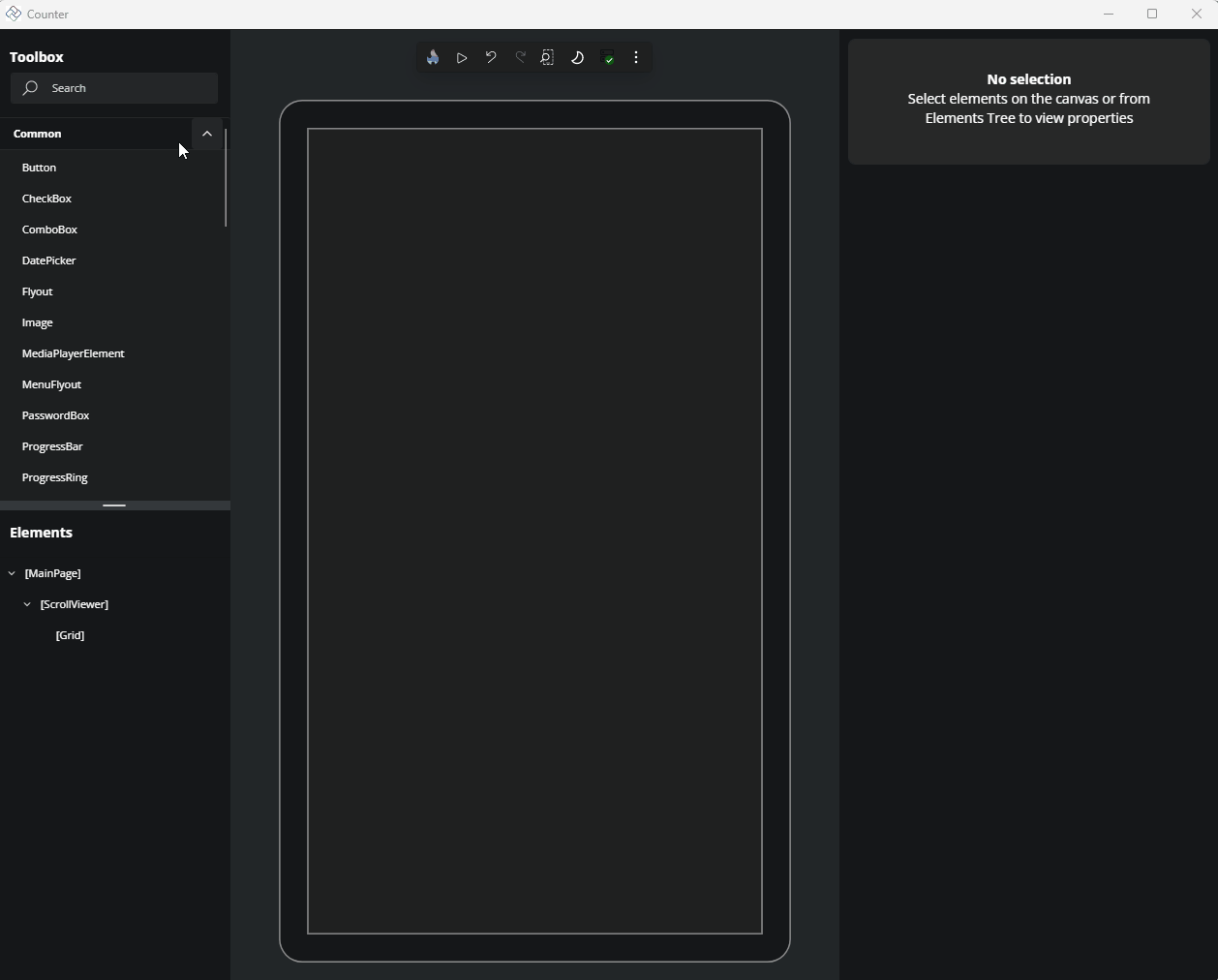Select CheckBox from the Toolbox
This screenshot has height=980, width=1218.
tap(46, 199)
